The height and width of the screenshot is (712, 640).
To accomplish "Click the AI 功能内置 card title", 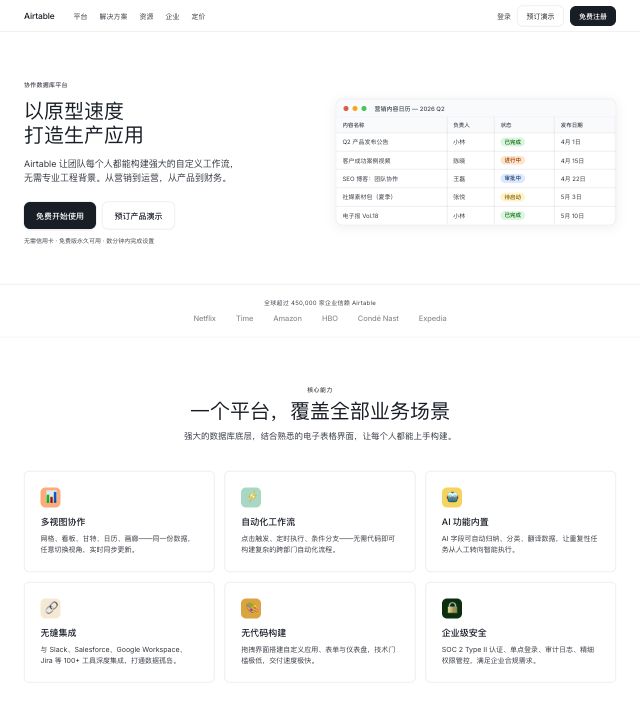I will 465,522.
